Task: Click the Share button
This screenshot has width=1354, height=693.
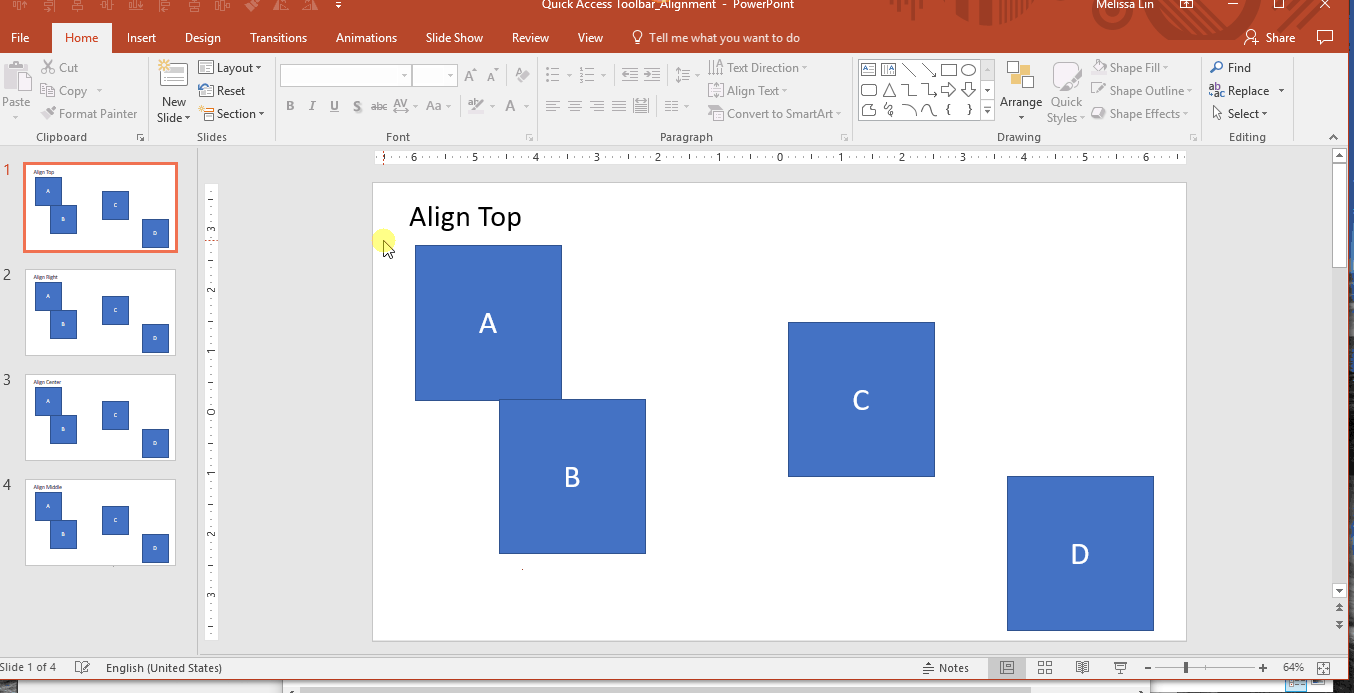Action: tap(1269, 38)
